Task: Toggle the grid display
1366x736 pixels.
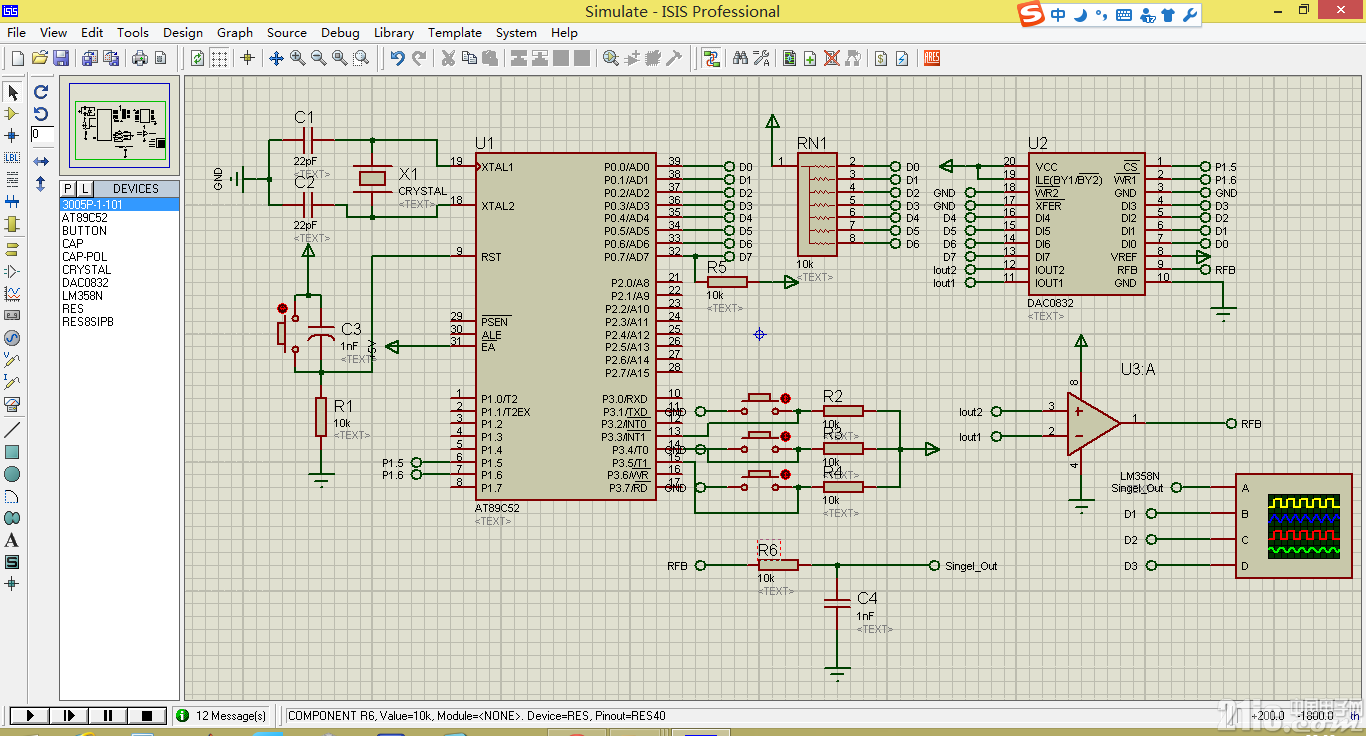Action: 219,58
